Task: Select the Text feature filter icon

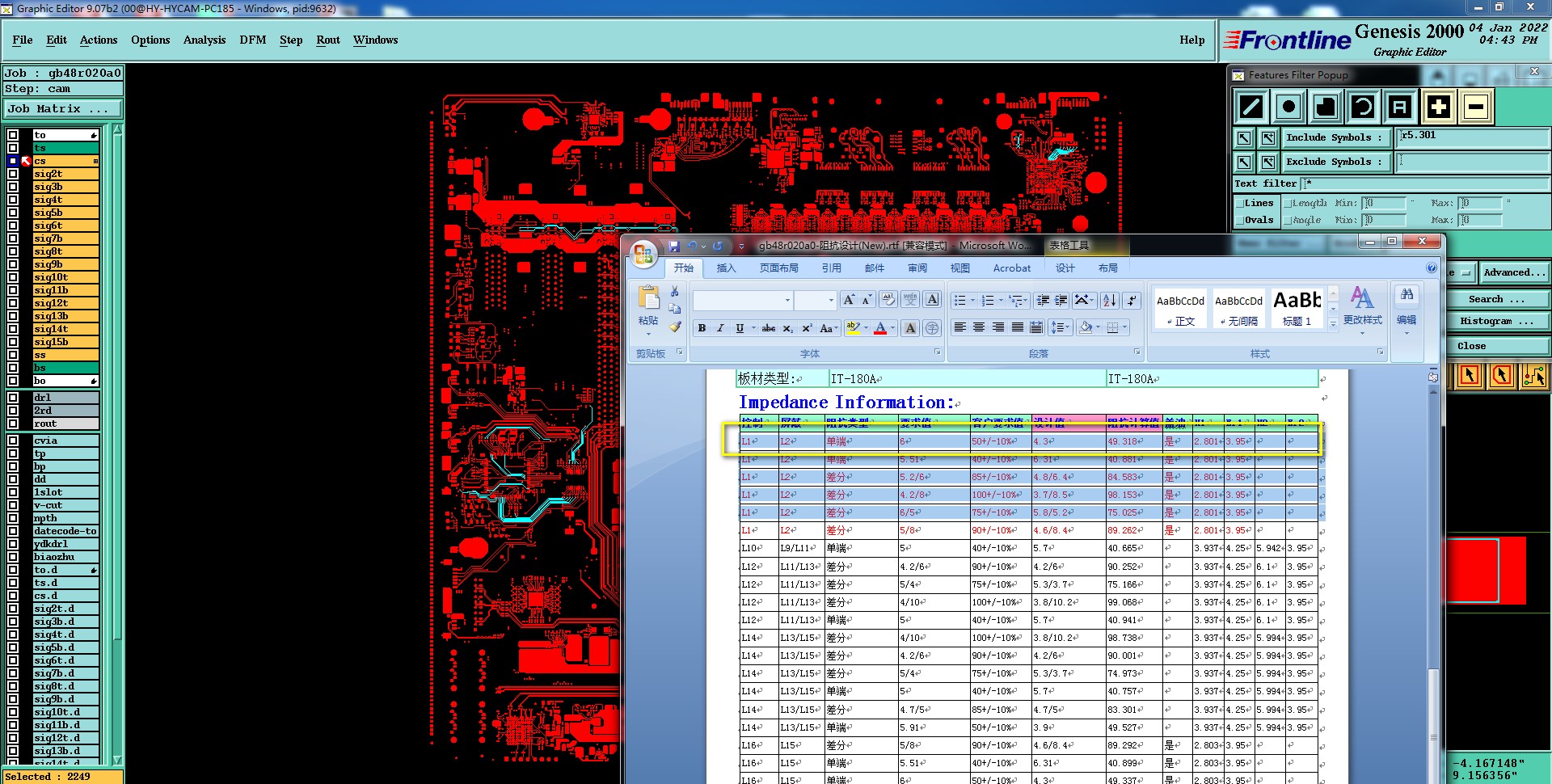Action: coord(1400,107)
